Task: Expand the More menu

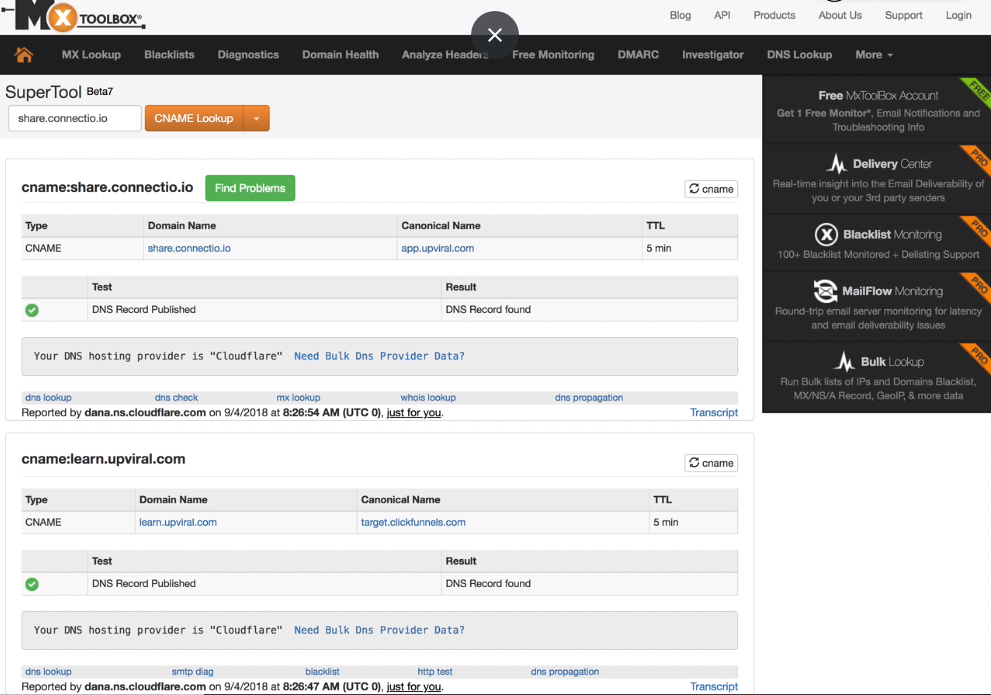Action: click(874, 55)
